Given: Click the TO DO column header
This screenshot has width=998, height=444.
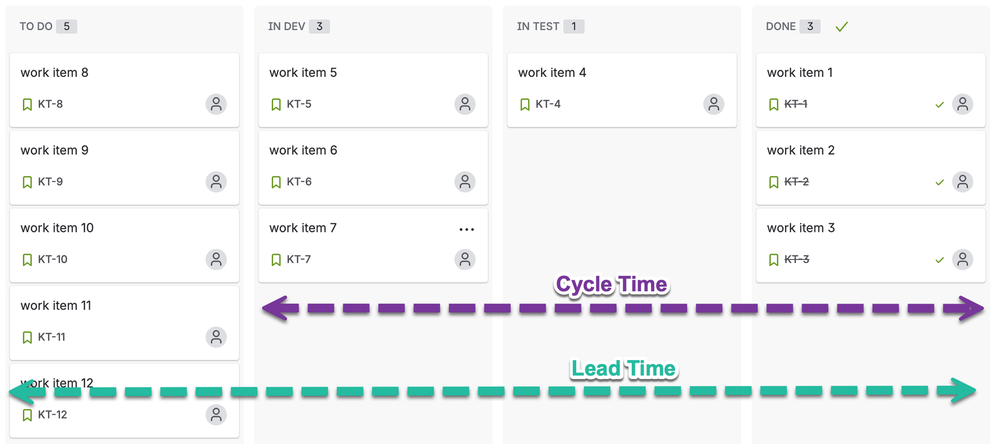Looking at the screenshot, I should 36,27.
